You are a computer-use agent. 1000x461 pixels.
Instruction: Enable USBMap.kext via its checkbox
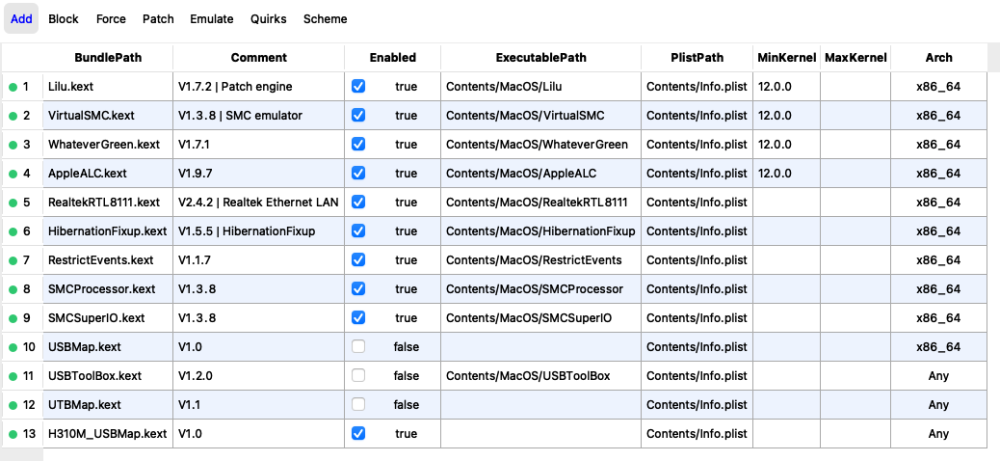tap(358, 346)
